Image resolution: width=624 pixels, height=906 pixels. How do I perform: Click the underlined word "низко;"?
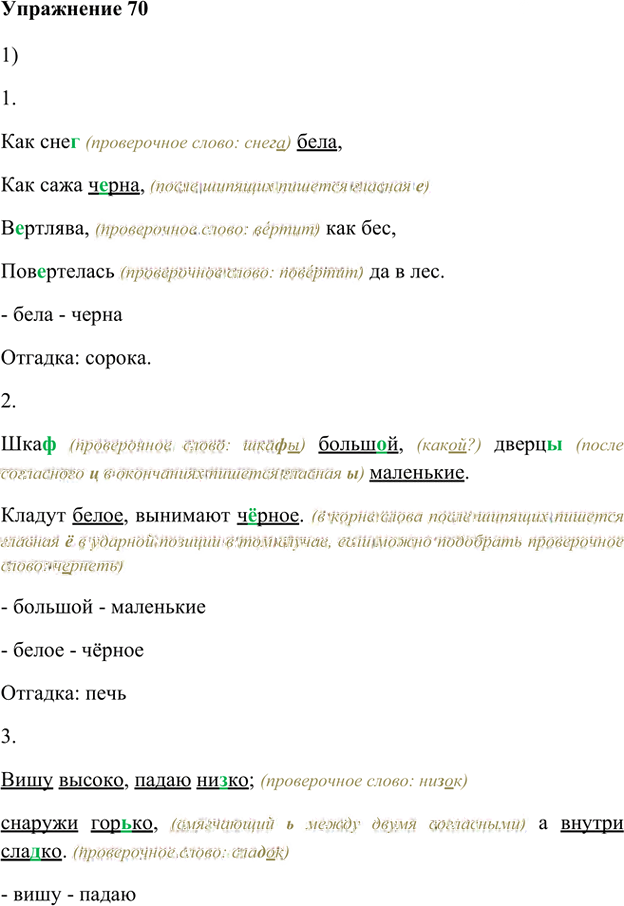click(225, 781)
